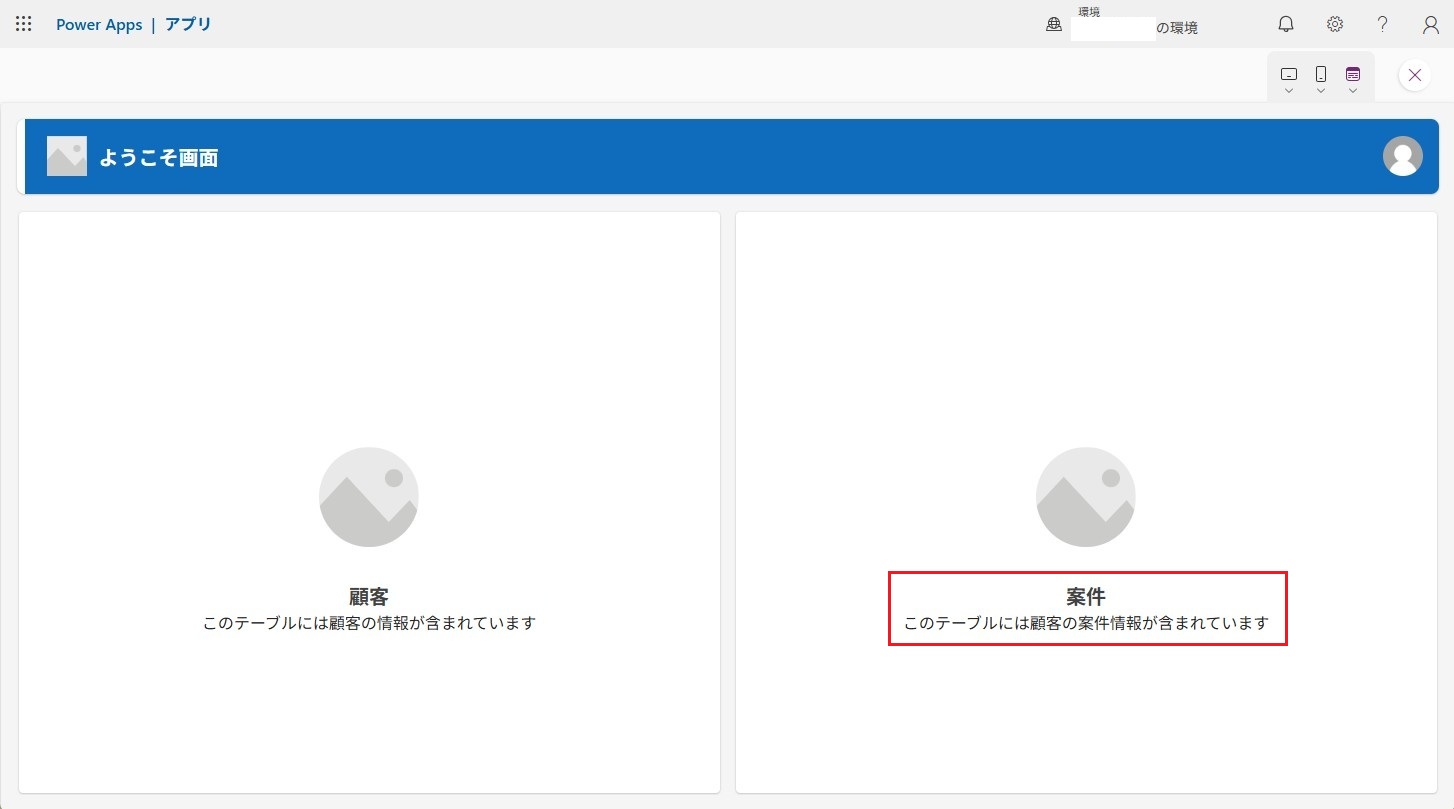
Task: Go to the アプリ breadcrumb link
Action: click(x=188, y=24)
